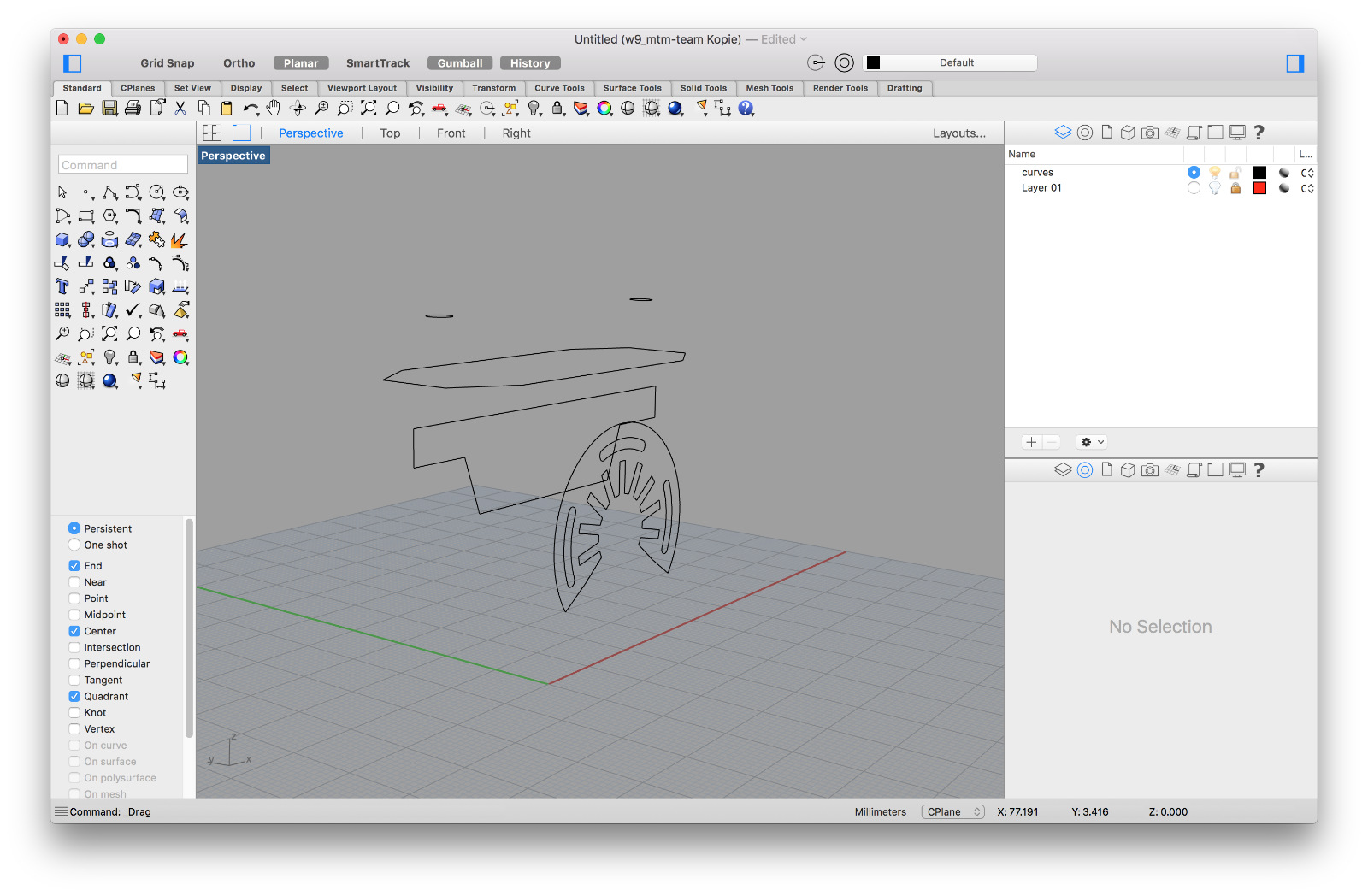
Task: Select the Ellipse tool in left palette
Action: [180, 192]
